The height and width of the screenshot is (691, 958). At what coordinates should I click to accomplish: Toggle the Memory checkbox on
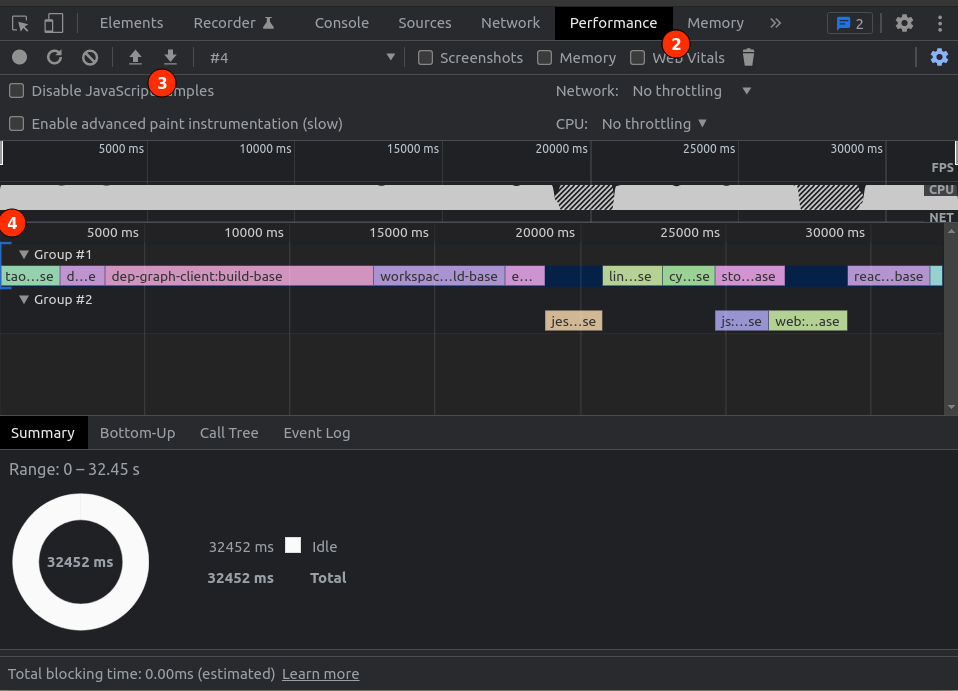tap(545, 57)
